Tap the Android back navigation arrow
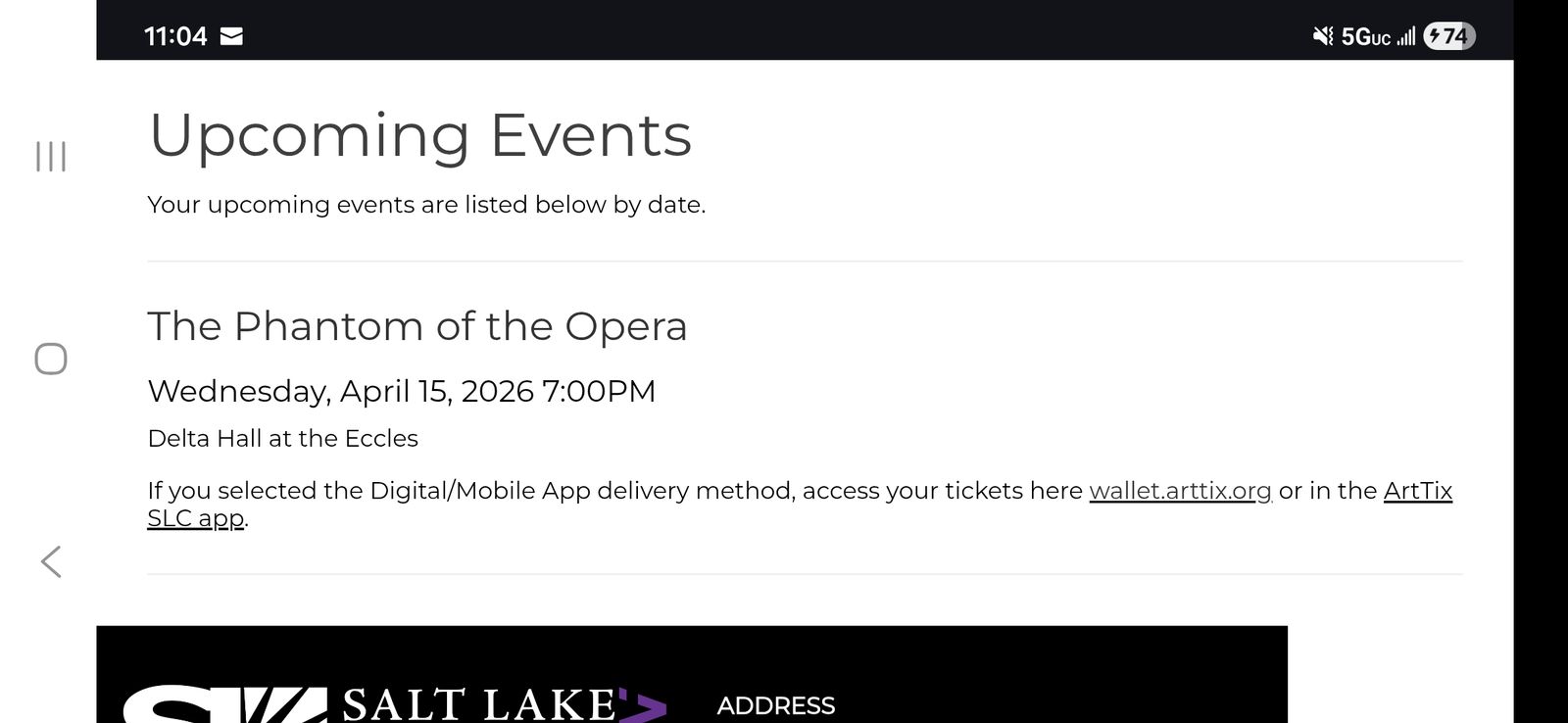Screen dimensions: 1568x723 click(51, 561)
